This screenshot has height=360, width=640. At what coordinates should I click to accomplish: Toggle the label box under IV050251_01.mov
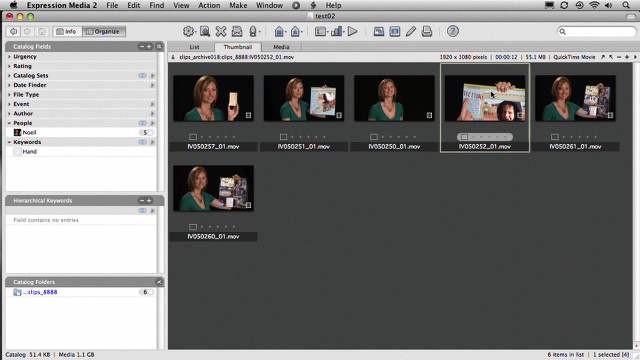click(283, 137)
